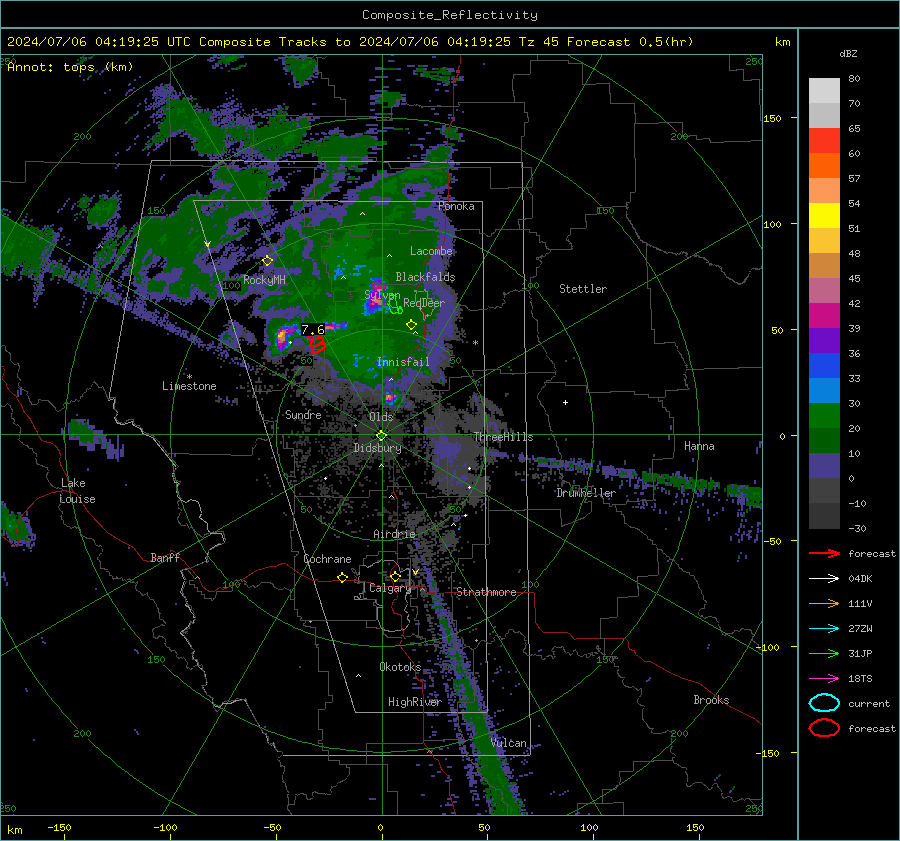Click the slate-blue 0-10 dBZ swatch
The width and height of the screenshot is (900, 841).
click(824, 466)
